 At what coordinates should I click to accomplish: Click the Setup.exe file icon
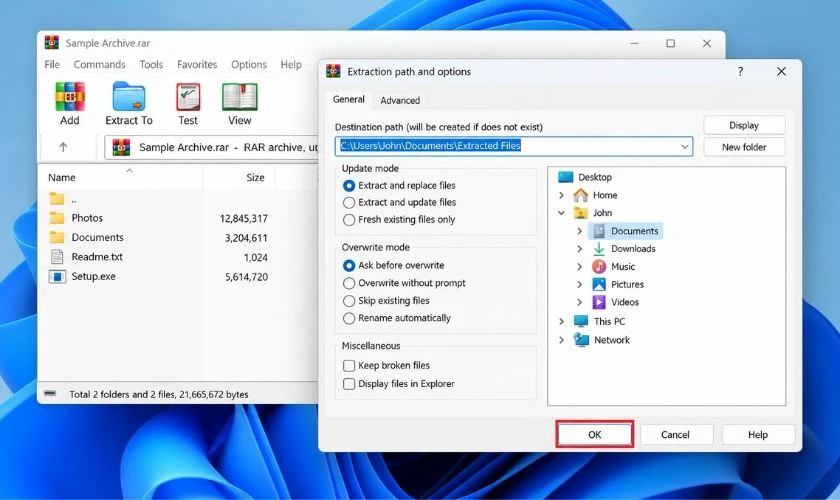click(x=57, y=277)
